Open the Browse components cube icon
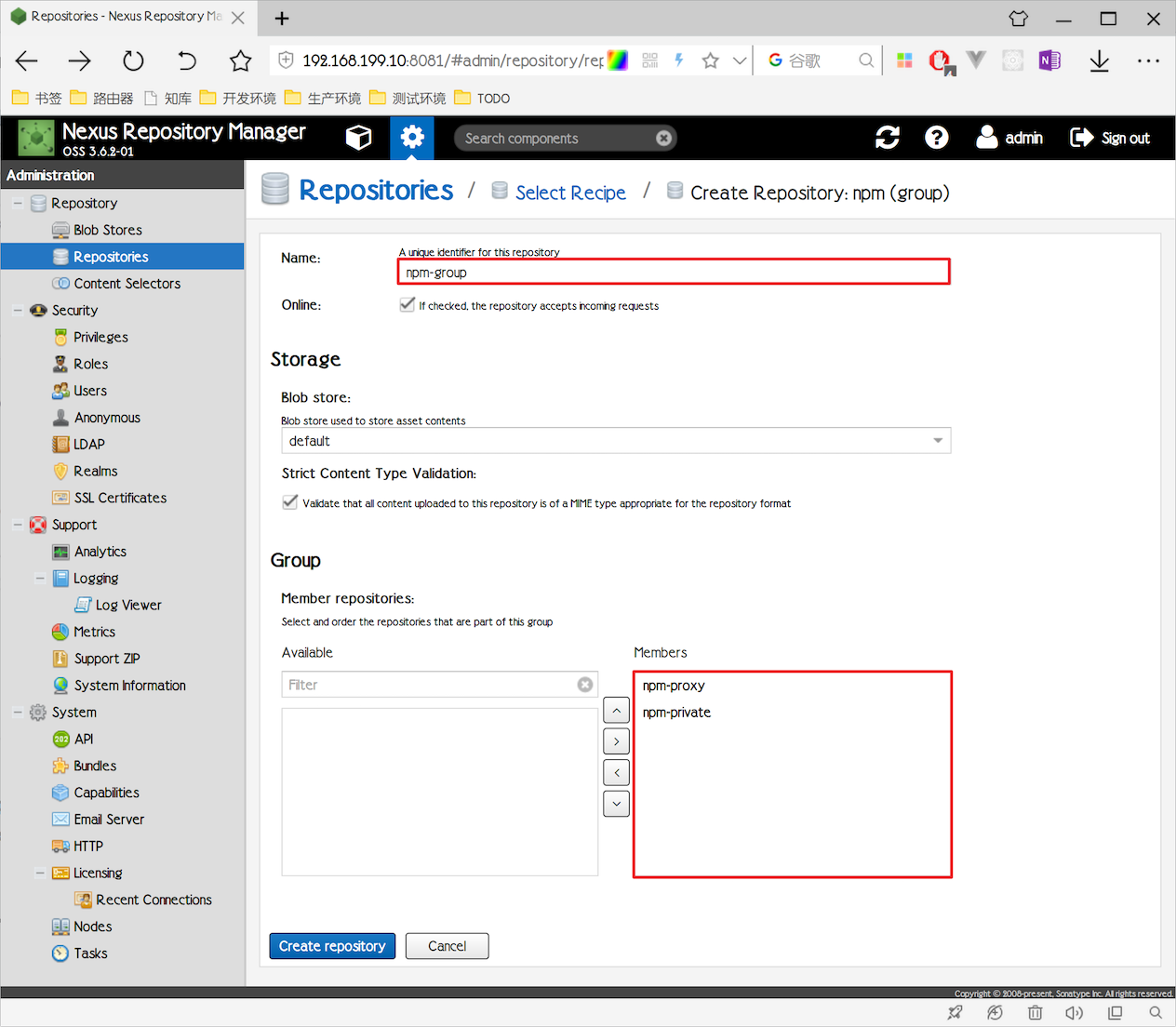Image resolution: width=1176 pixels, height=1027 pixels. click(358, 138)
